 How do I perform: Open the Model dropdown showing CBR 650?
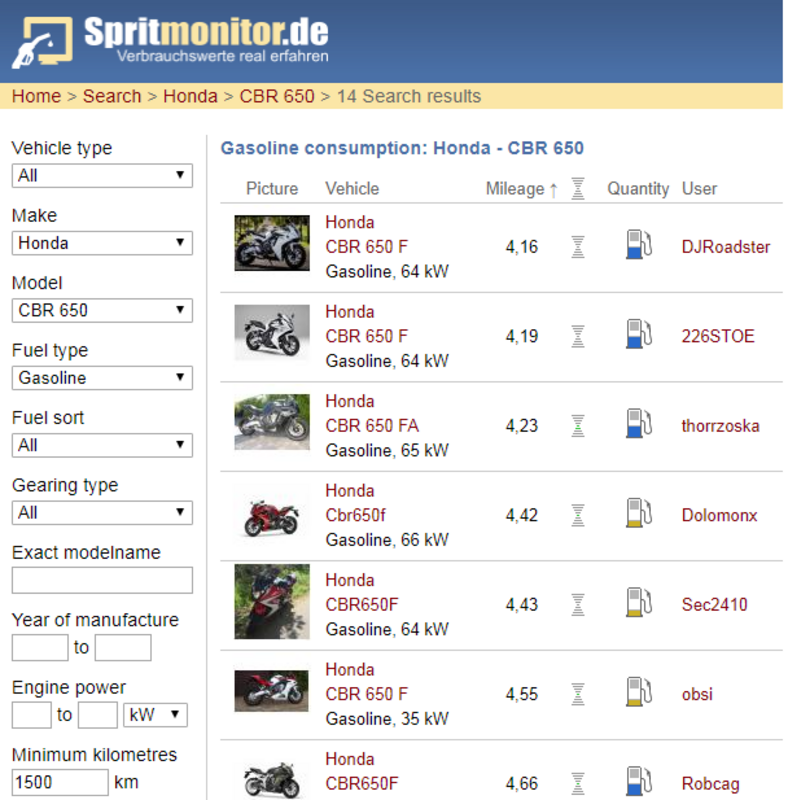click(x=102, y=310)
